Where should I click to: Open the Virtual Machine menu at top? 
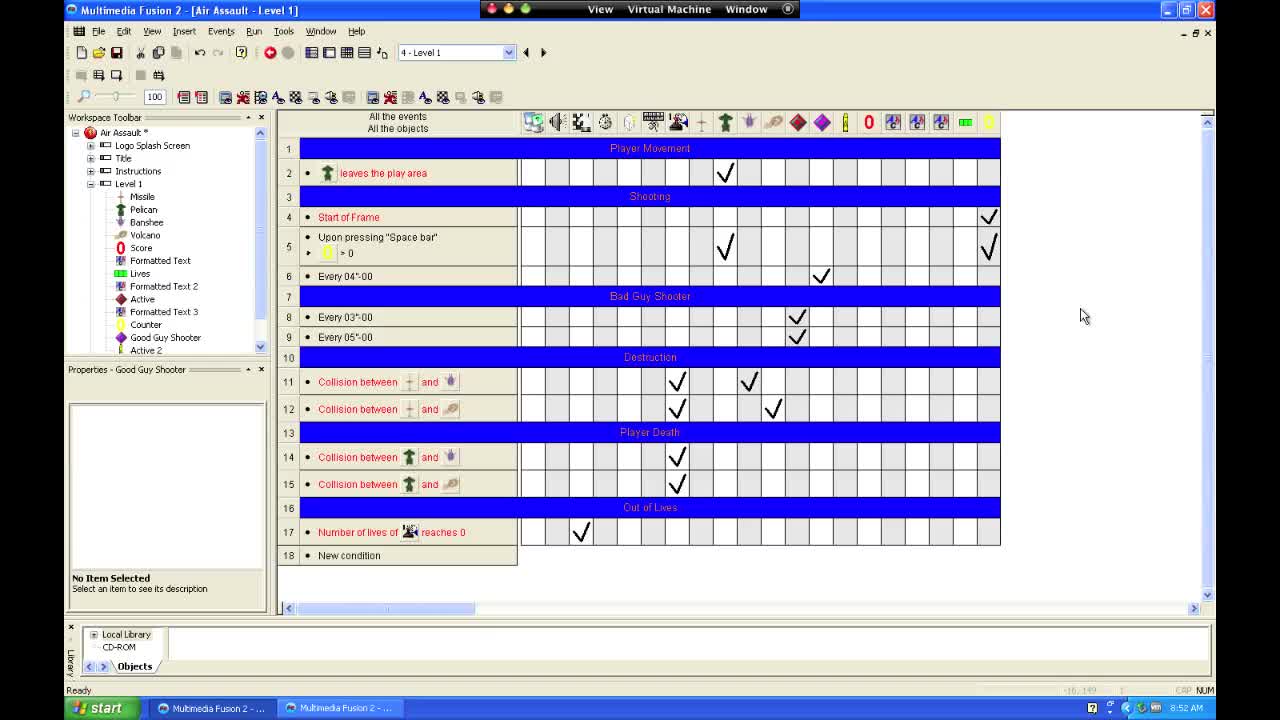[669, 9]
